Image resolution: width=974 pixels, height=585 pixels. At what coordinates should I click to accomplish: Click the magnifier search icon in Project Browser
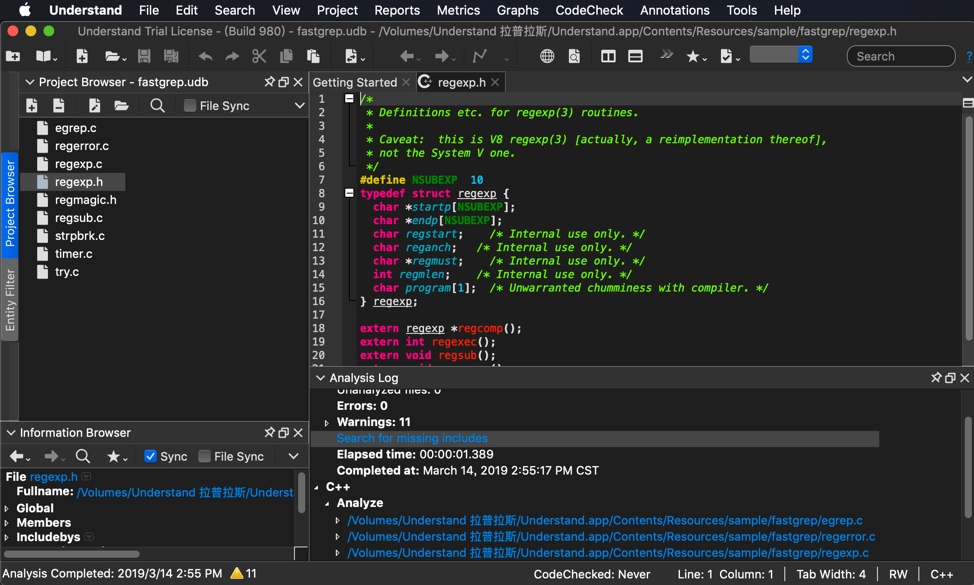coord(157,106)
